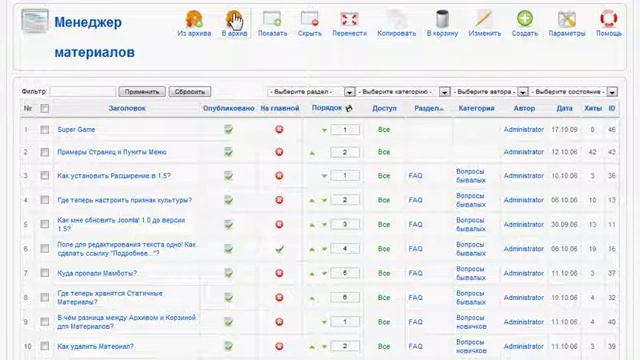640x360 pixels.
Task: Click the 'Сбросить' reset filter button
Action: tap(190, 92)
